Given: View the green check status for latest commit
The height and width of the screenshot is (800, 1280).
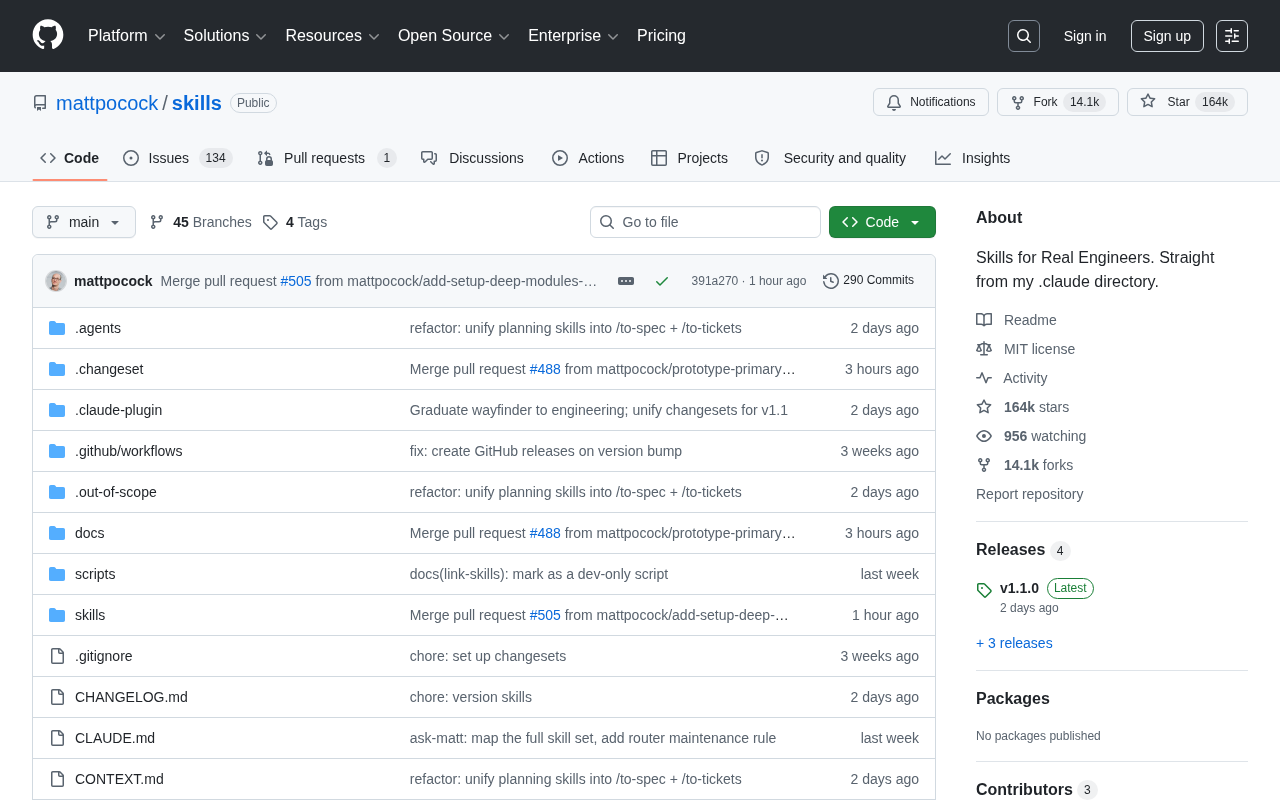Looking at the screenshot, I should pyautogui.click(x=662, y=281).
